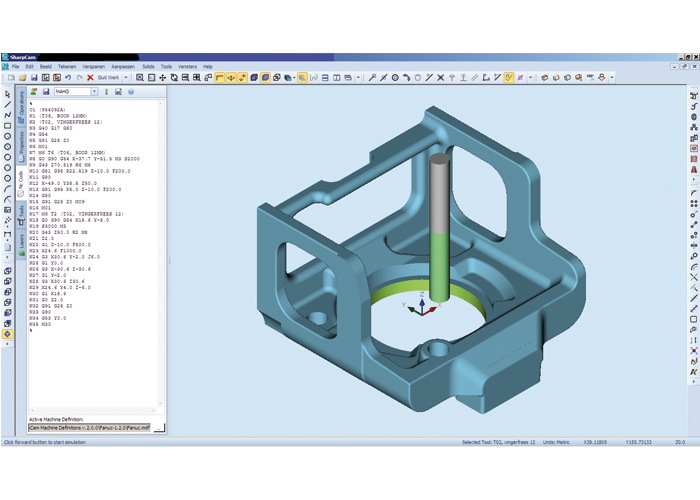Viewport: 700px width, 500px height.
Task: Click the save icon in NC Code panel
Action: 46,92
